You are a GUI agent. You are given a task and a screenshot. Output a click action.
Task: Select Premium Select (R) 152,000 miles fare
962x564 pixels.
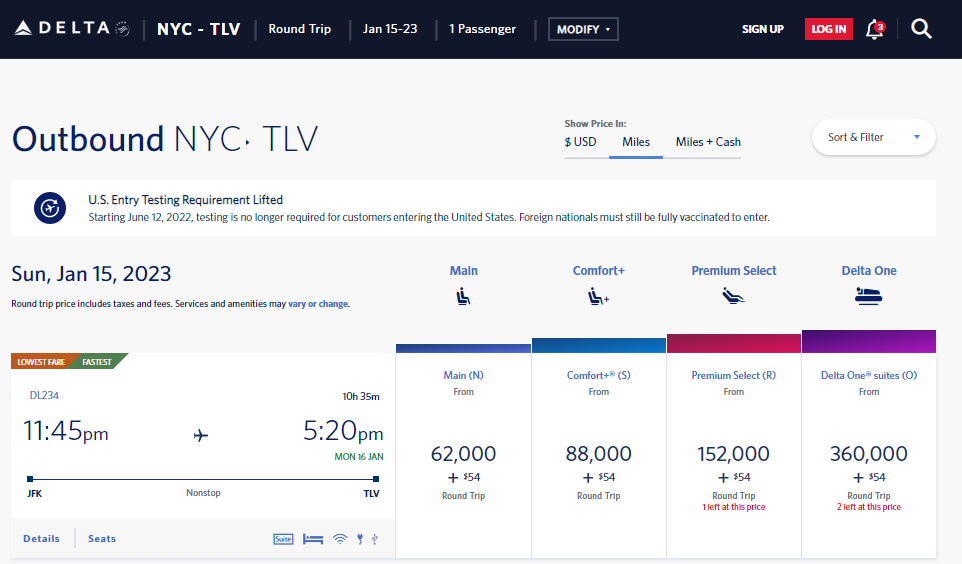click(x=733, y=455)
